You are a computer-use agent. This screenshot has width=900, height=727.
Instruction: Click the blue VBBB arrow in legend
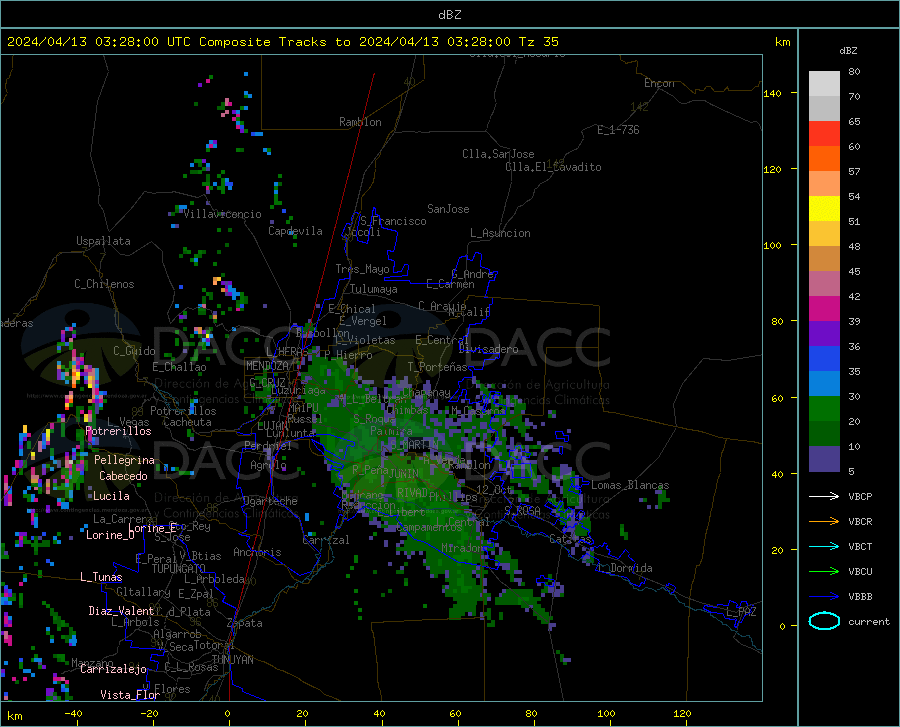(824, 597)
